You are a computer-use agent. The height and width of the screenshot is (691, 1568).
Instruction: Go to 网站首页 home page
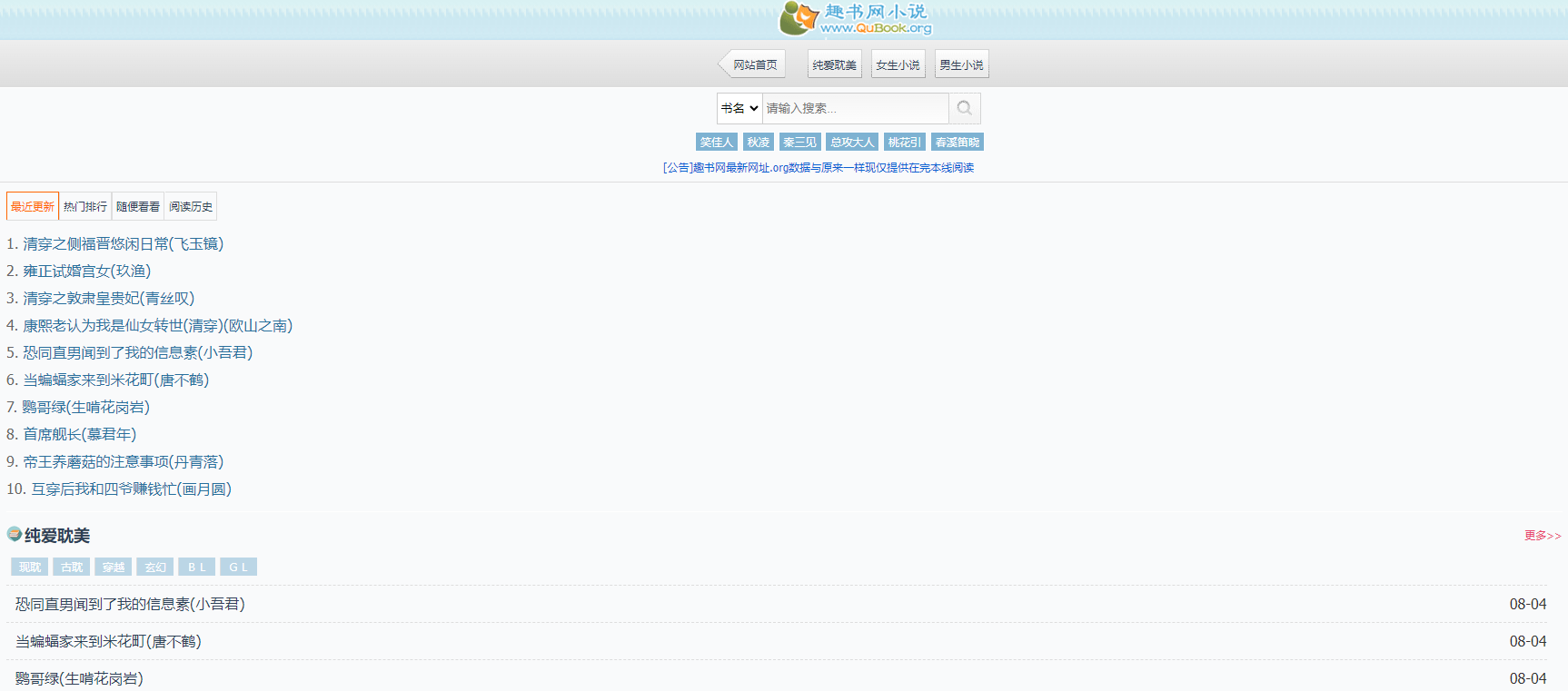(x=754, y=64)
